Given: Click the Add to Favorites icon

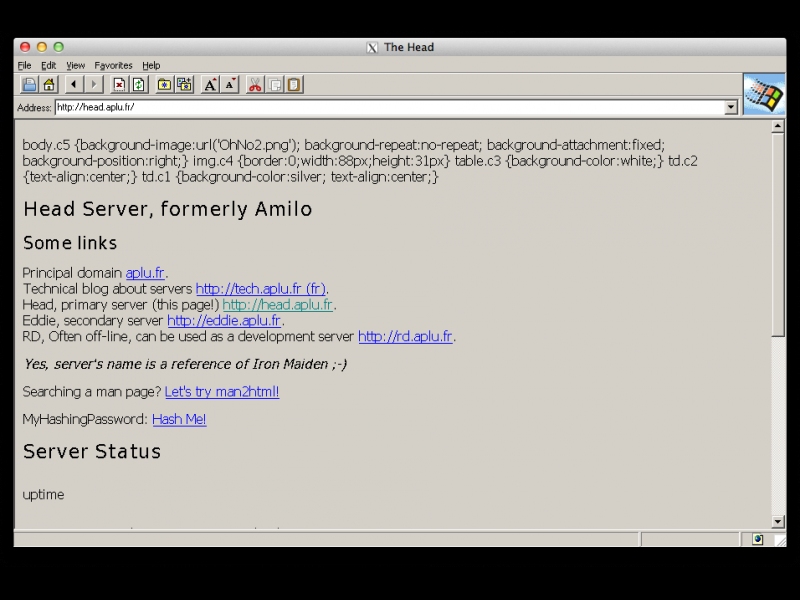Looking at the screenshot, I should [184, 85].
